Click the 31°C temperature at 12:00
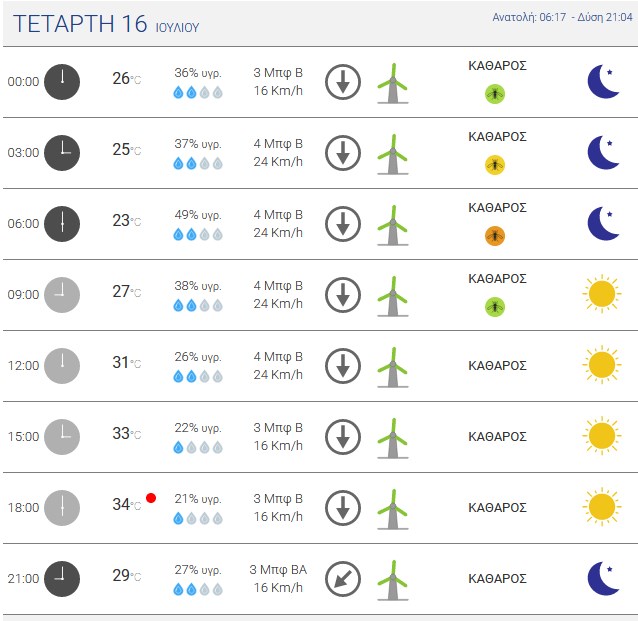The height and width of the screenshot is (621, 638). [127, 362]
